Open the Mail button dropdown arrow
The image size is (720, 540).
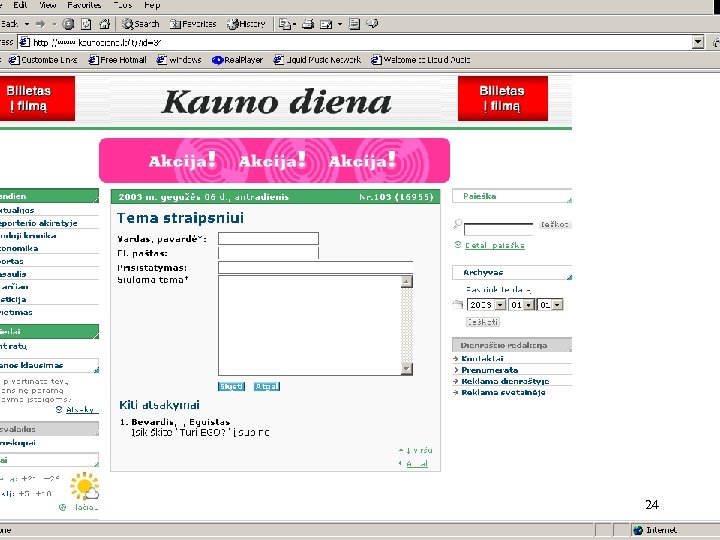(294, 24)
